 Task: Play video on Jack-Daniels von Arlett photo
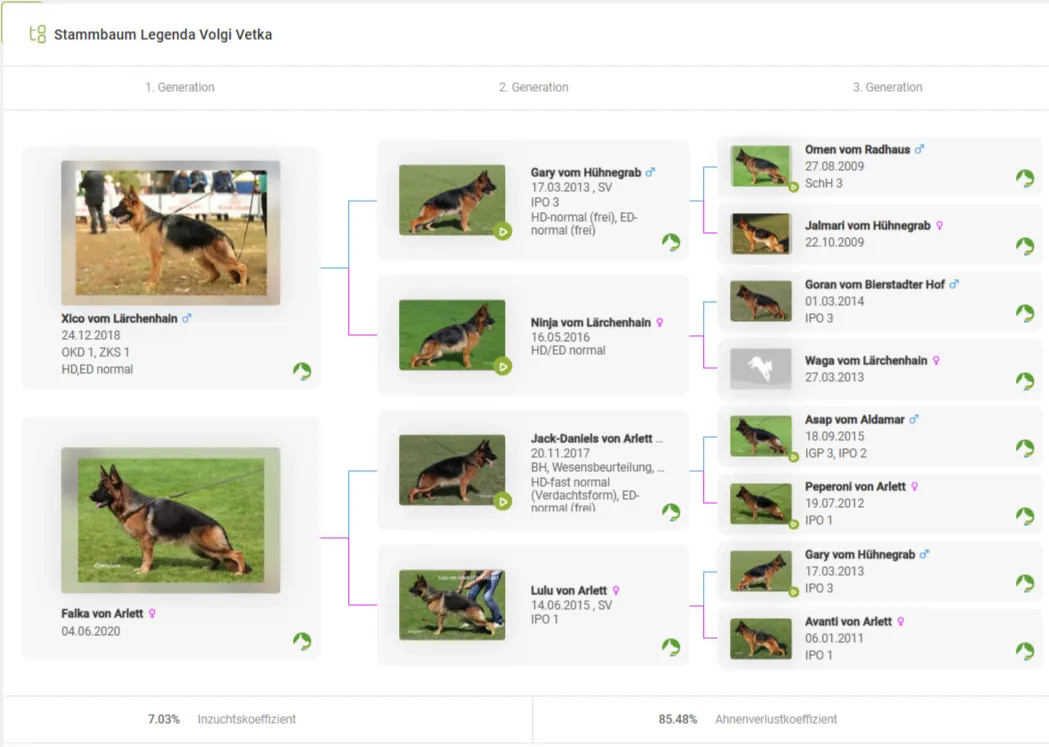click(503, 501)
